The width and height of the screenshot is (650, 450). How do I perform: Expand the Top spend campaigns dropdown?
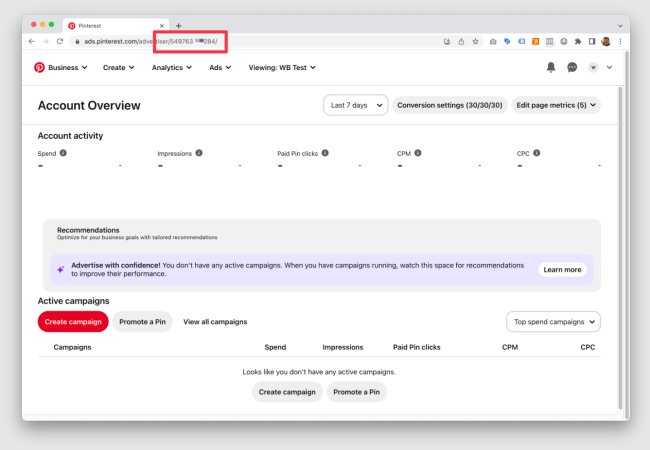point(553,321)
